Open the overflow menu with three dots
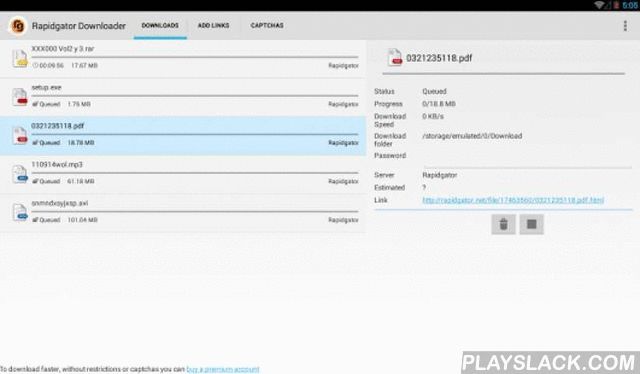This screenshot has width=640, height=374. coord(625,26)
